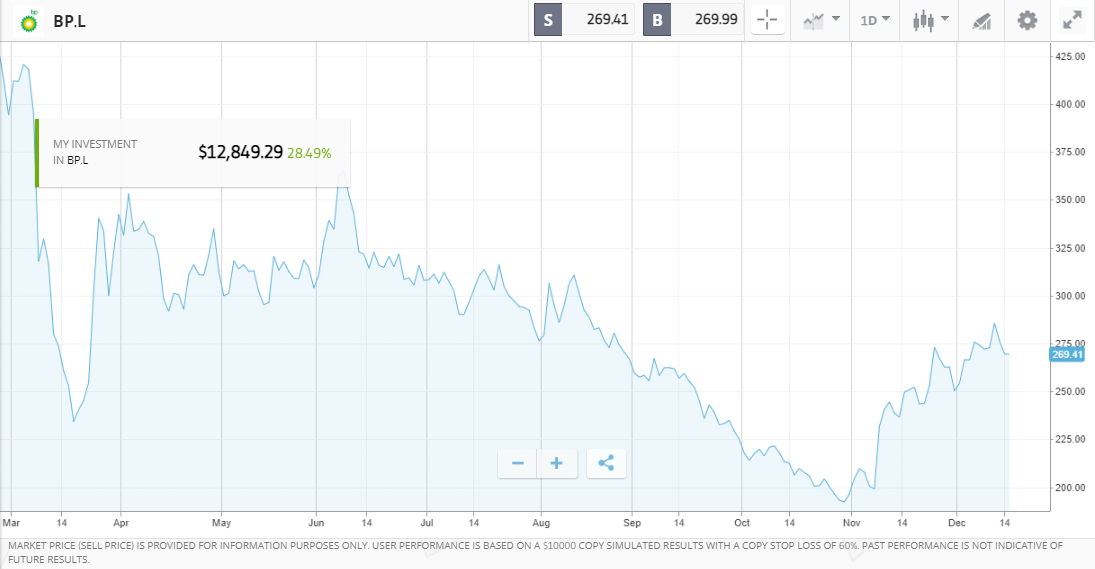Click the BP.L ticker name
Viewport: 1095px width, 569px height.
click(x=70, y=20)
